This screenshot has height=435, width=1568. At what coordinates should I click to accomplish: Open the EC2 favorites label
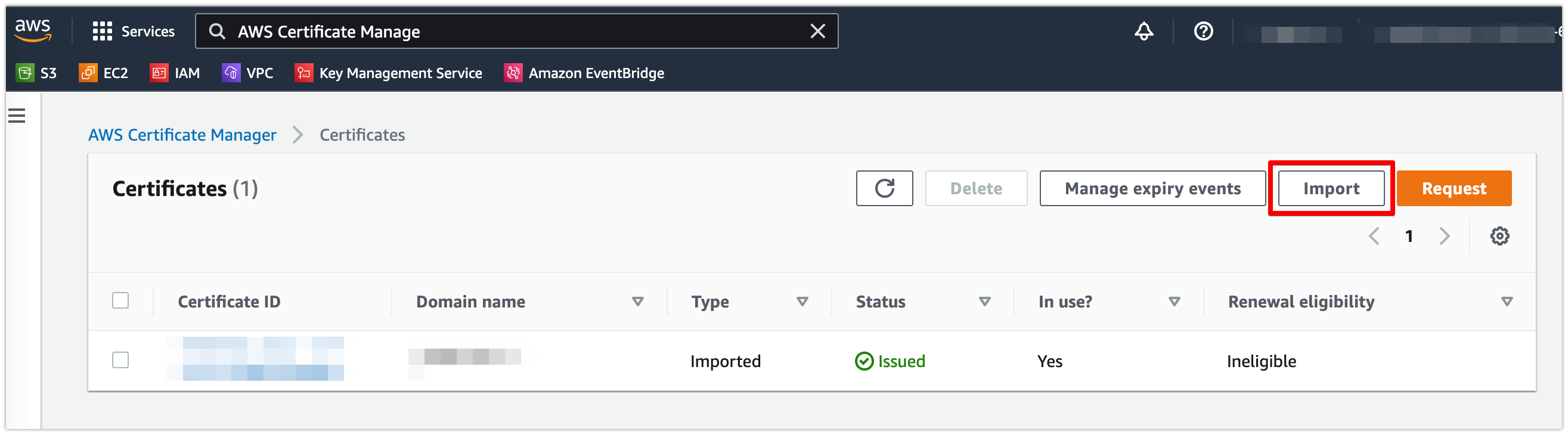[x=116, y=74]
